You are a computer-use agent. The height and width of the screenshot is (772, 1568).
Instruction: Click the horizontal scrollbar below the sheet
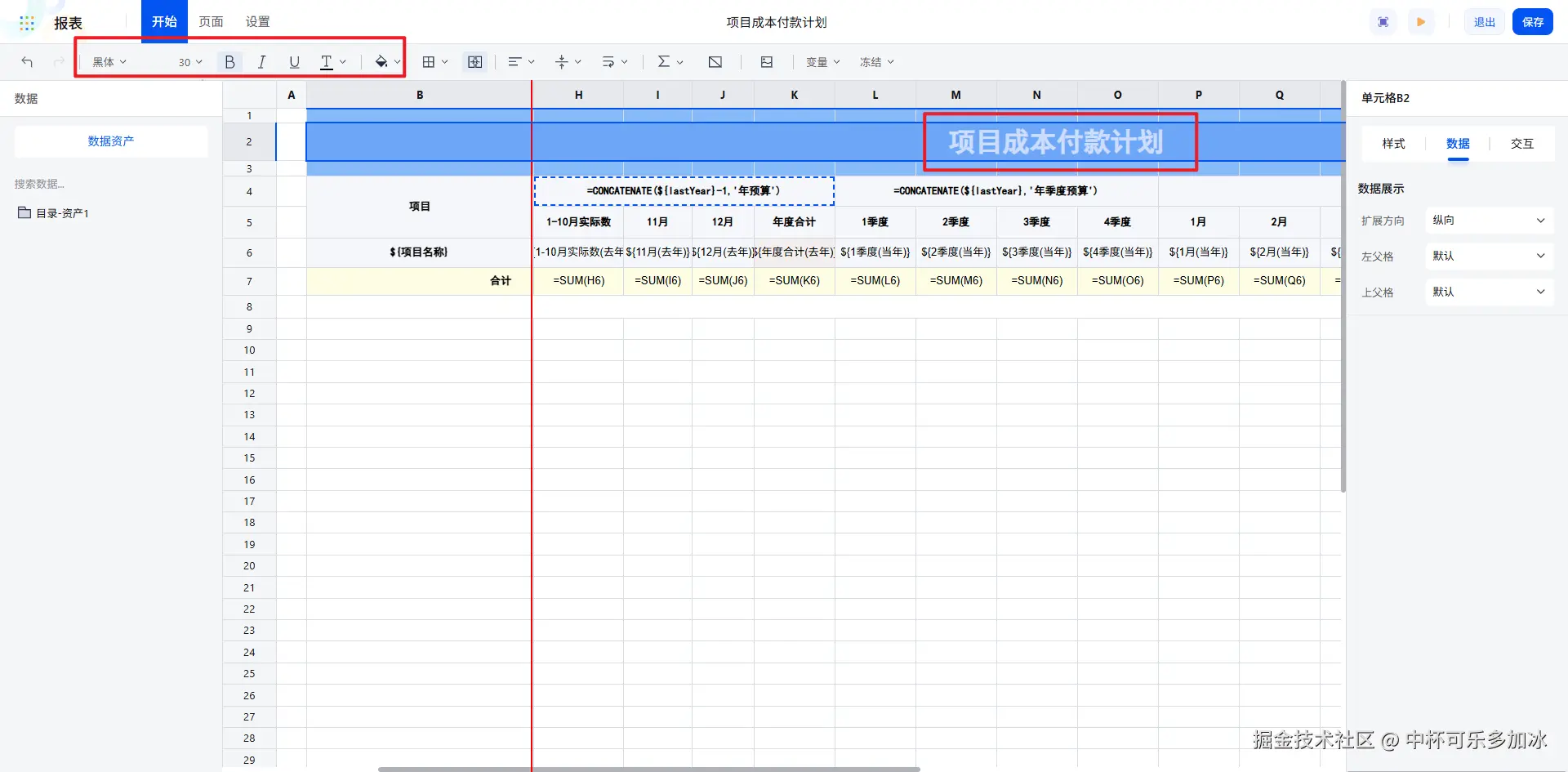(649, 769)
